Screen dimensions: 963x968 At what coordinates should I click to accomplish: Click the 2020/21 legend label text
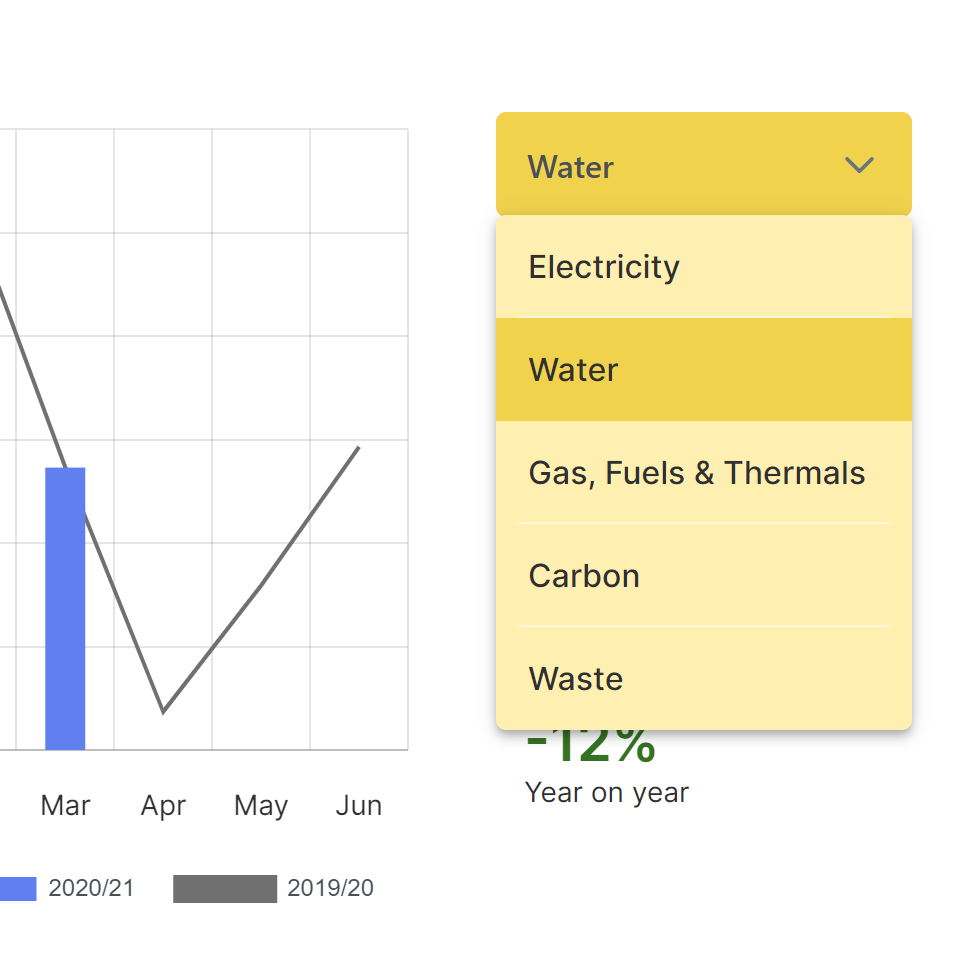[91, 889]
